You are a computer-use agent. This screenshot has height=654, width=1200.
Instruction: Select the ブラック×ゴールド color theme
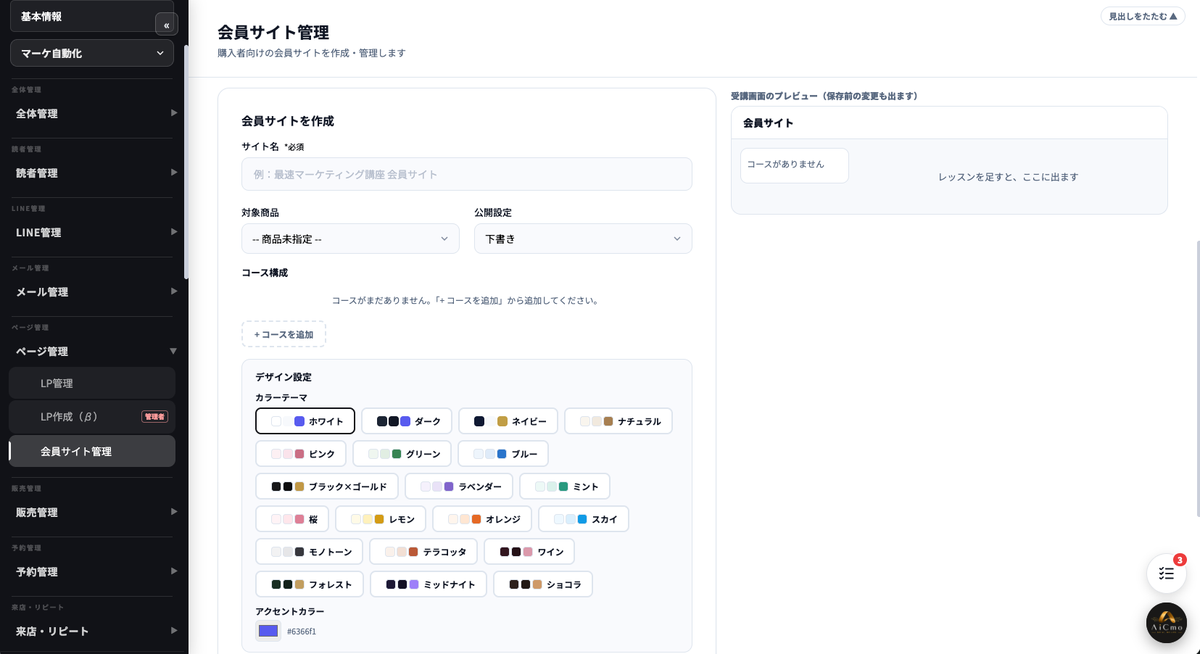tap(327, 486)
